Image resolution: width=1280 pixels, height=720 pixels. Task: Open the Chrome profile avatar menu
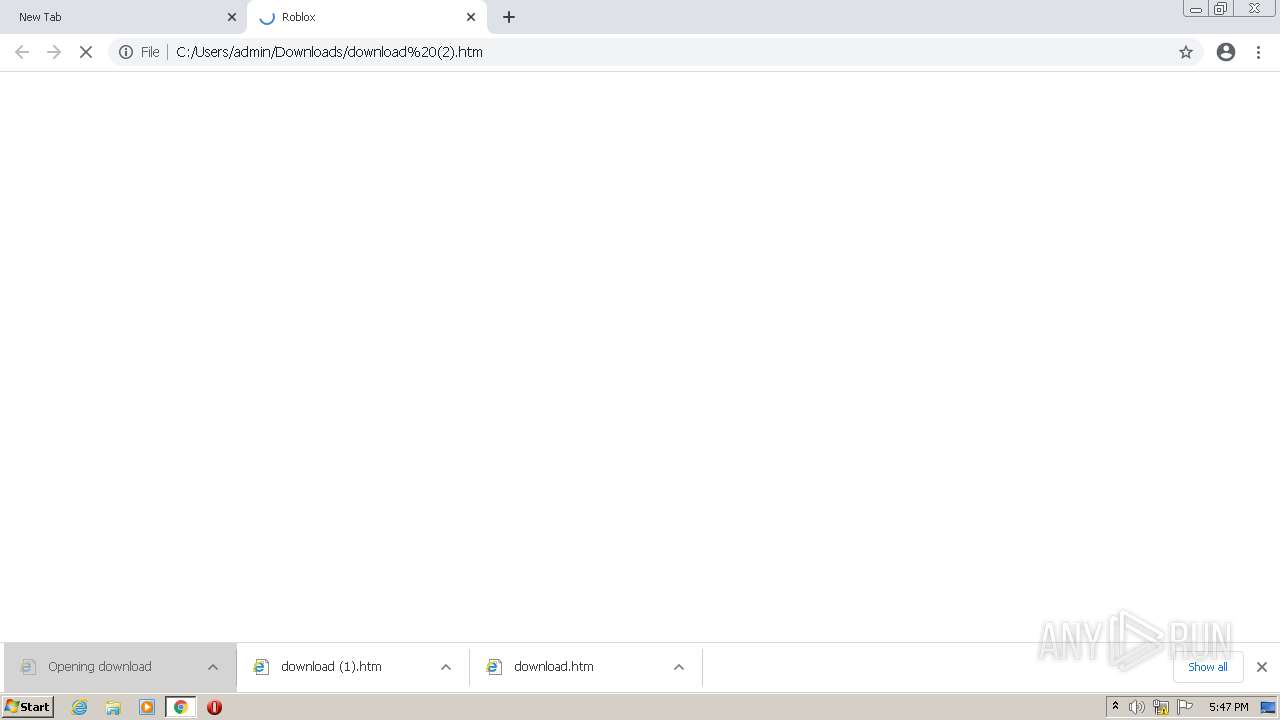[x=1226, y=52]
